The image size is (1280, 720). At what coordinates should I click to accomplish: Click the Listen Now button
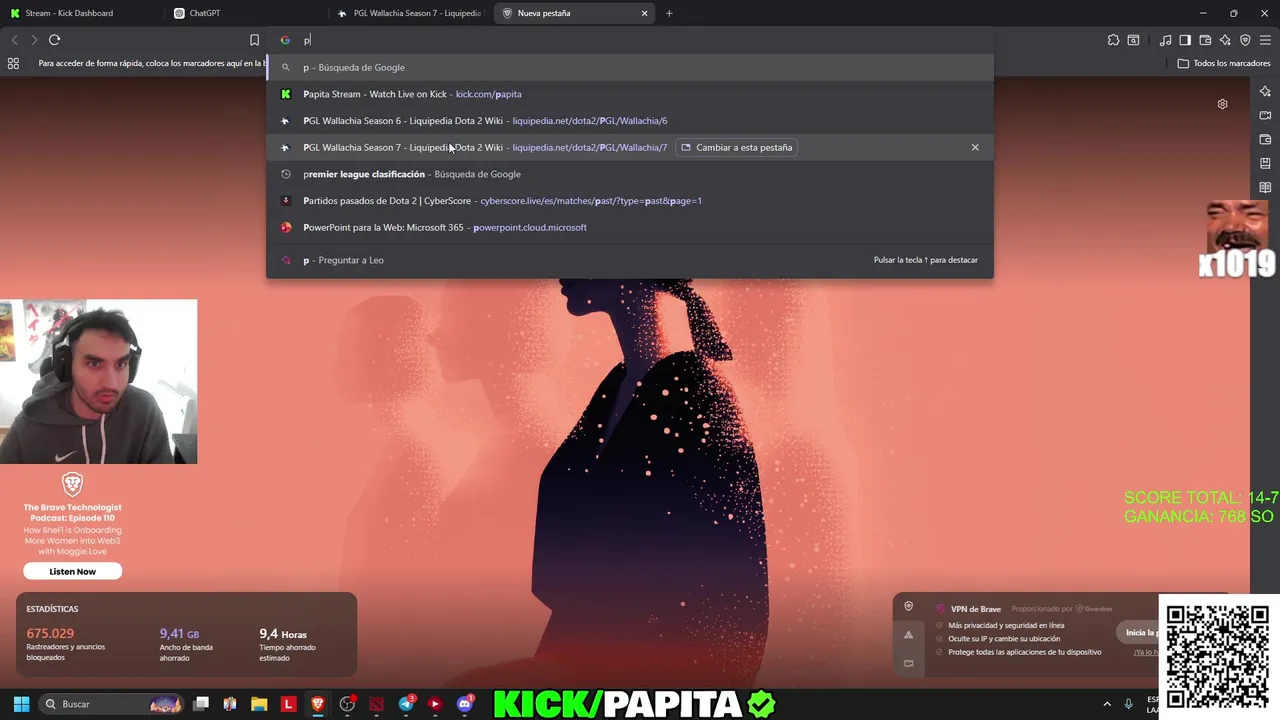[x=73, y=571]
